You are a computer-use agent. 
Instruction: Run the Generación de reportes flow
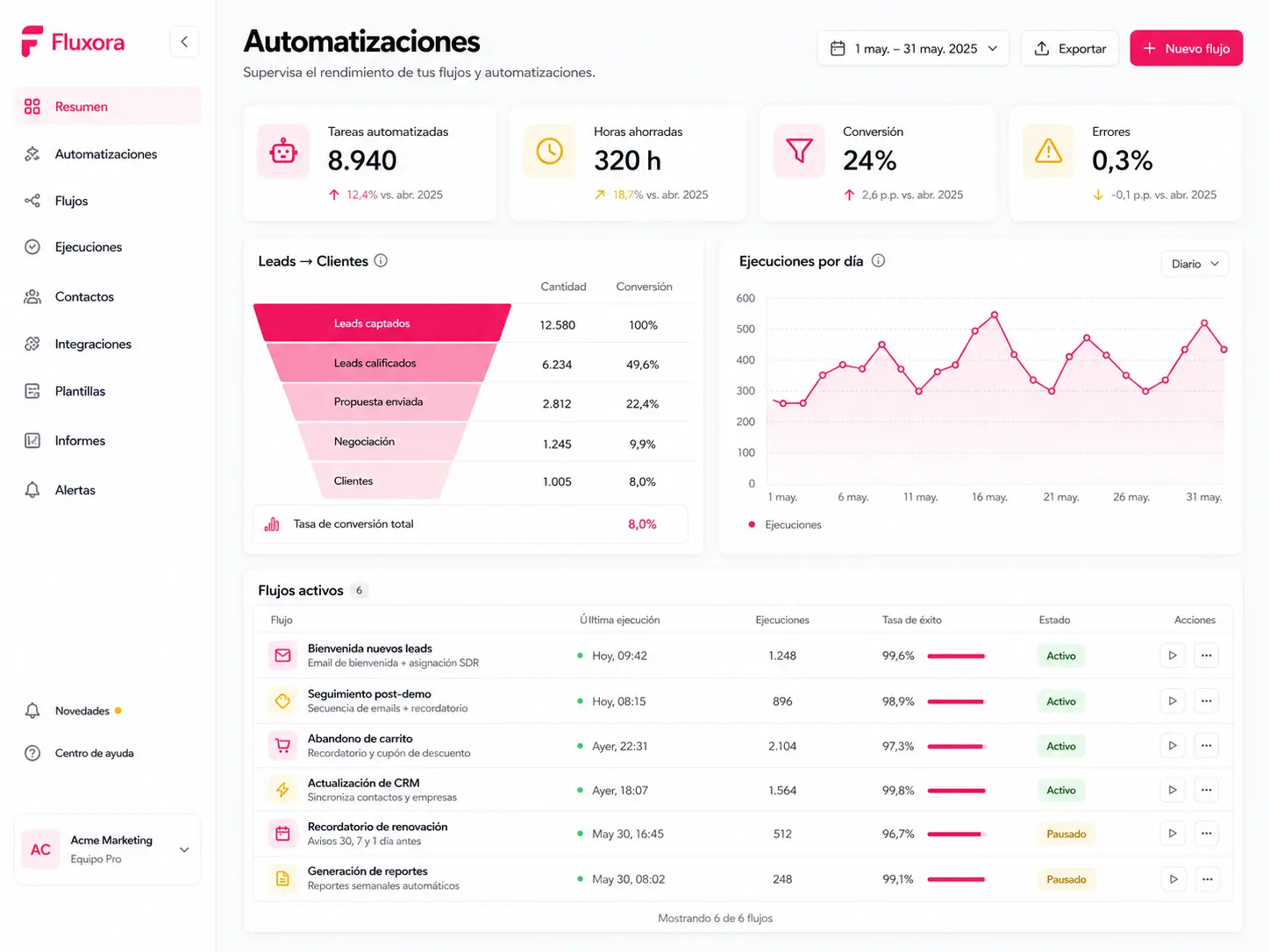coord(1174,878)
